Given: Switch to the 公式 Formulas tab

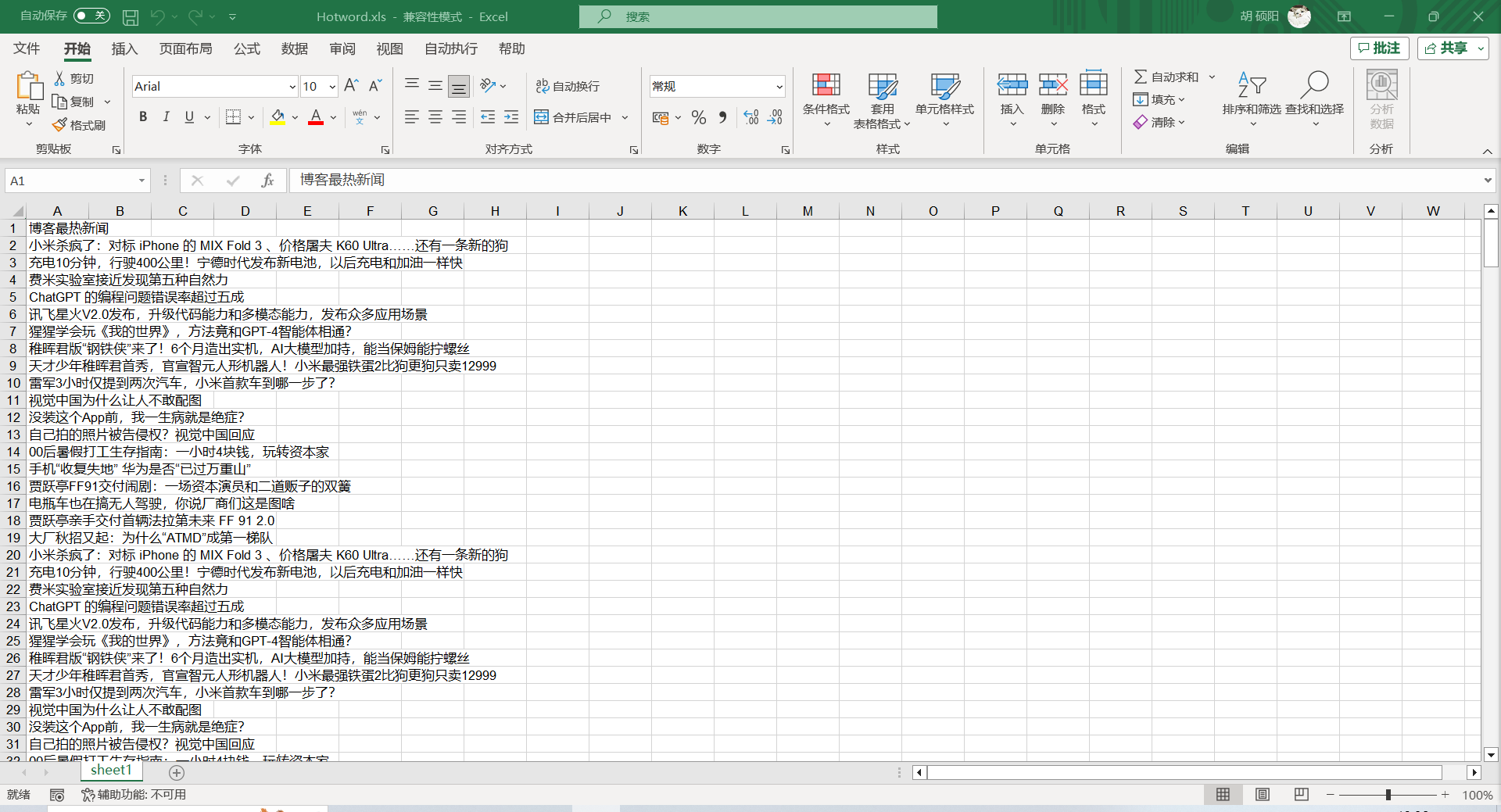Looking at the screenshot, I should (246, 48).
